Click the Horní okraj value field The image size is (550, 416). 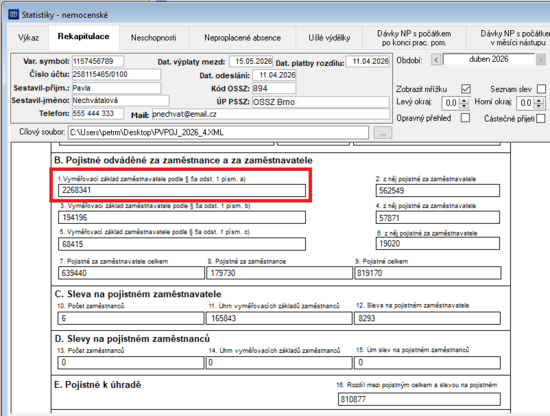tap(526, 103)
